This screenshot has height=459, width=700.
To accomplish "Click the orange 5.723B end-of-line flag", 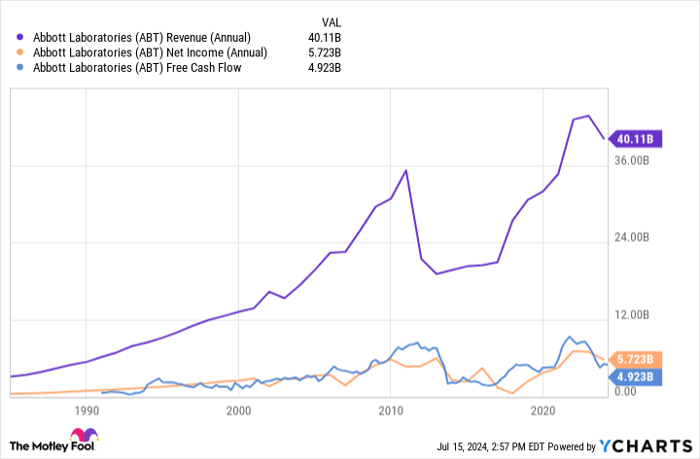I will tap(635, 359).
